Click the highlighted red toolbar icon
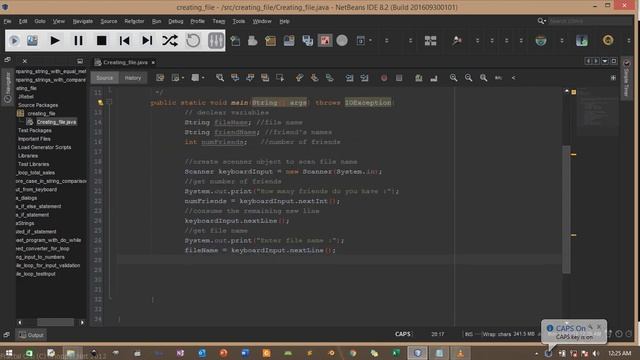This screenshot has width=640, height=360. (325, 40)
